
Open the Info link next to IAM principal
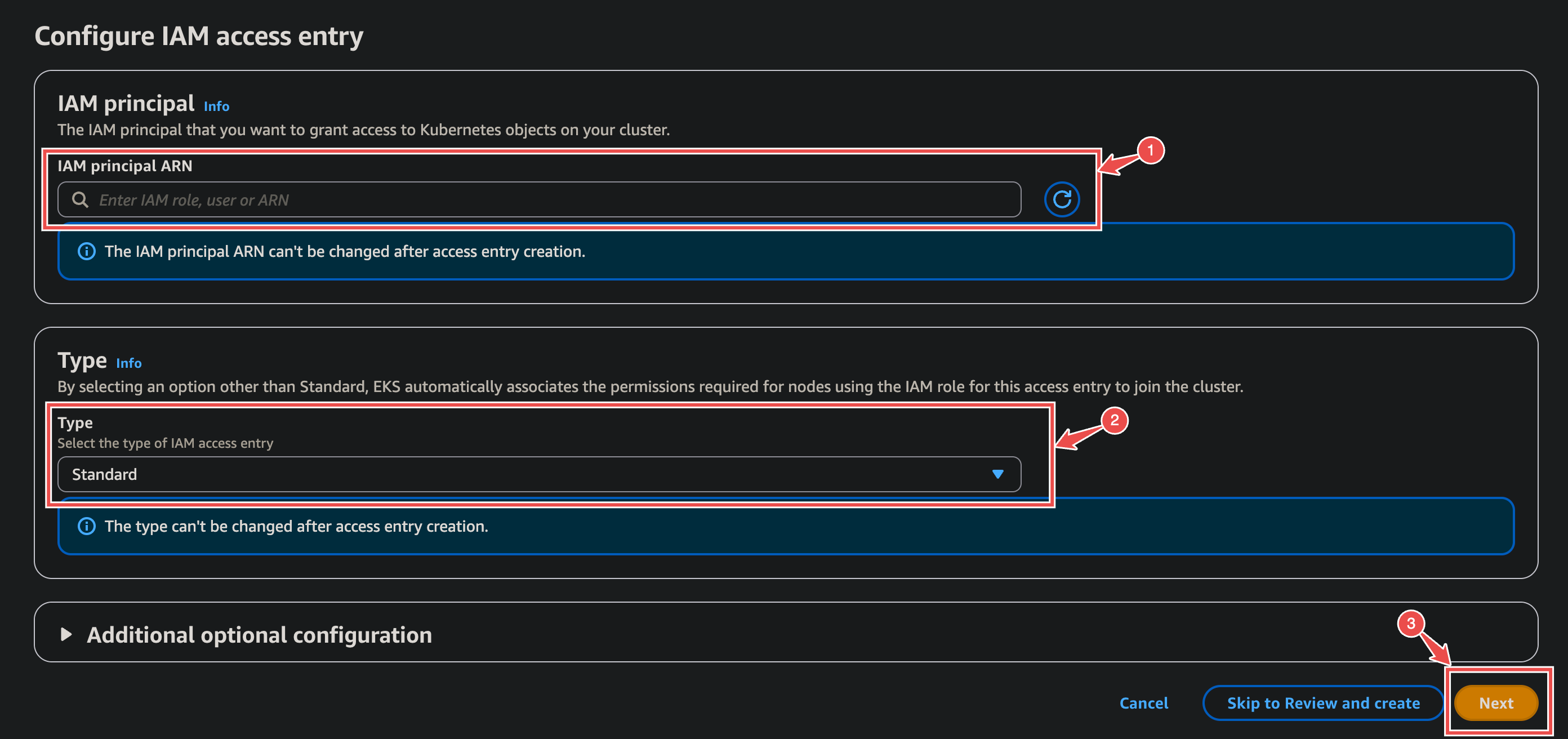(x=216, y=106)
